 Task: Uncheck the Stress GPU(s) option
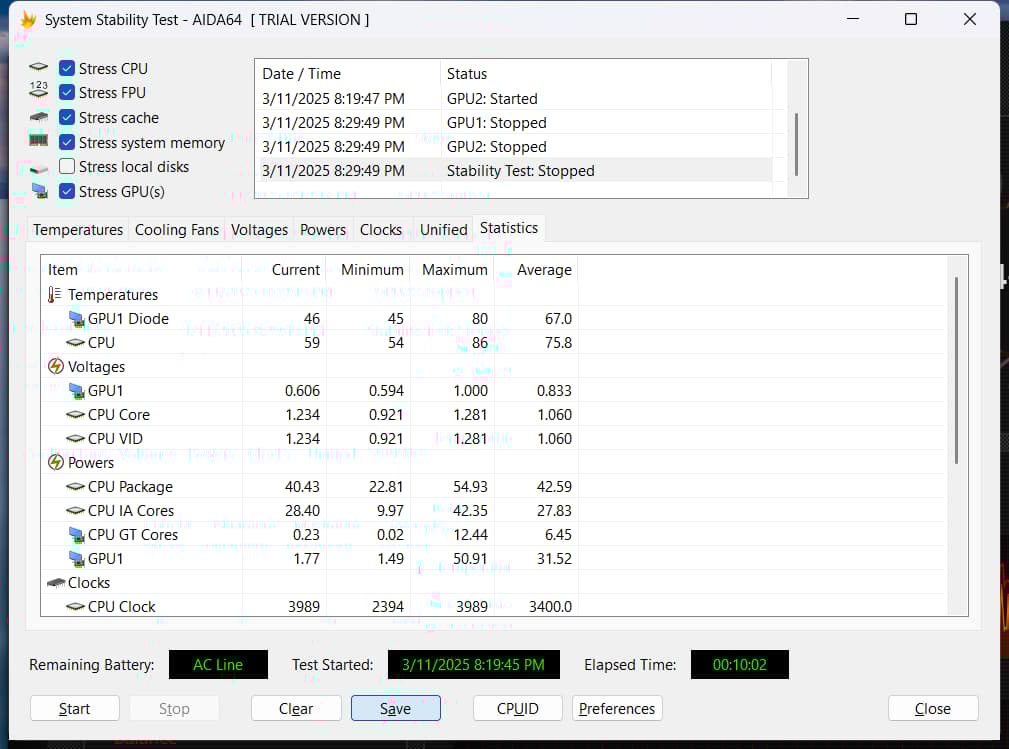67,192
